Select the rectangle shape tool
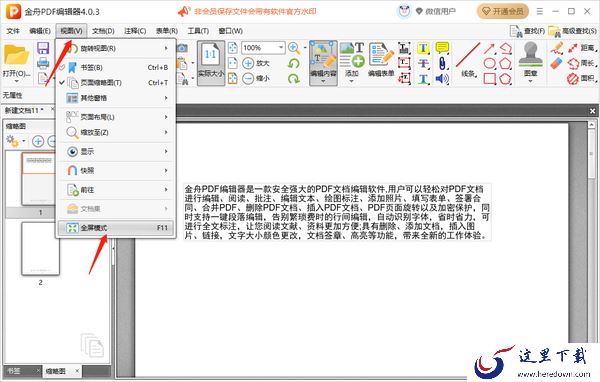This screenshot has height=382, width=600. tap(489, 79)
